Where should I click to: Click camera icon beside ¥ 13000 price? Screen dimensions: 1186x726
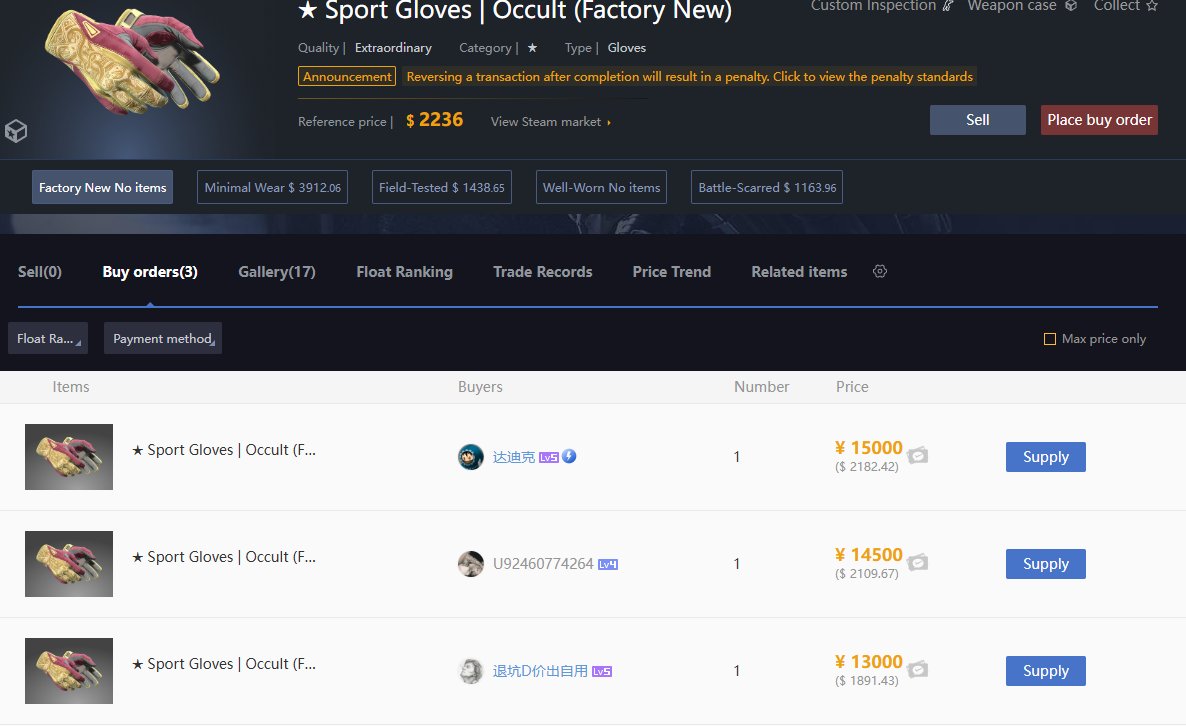point(917,669)
